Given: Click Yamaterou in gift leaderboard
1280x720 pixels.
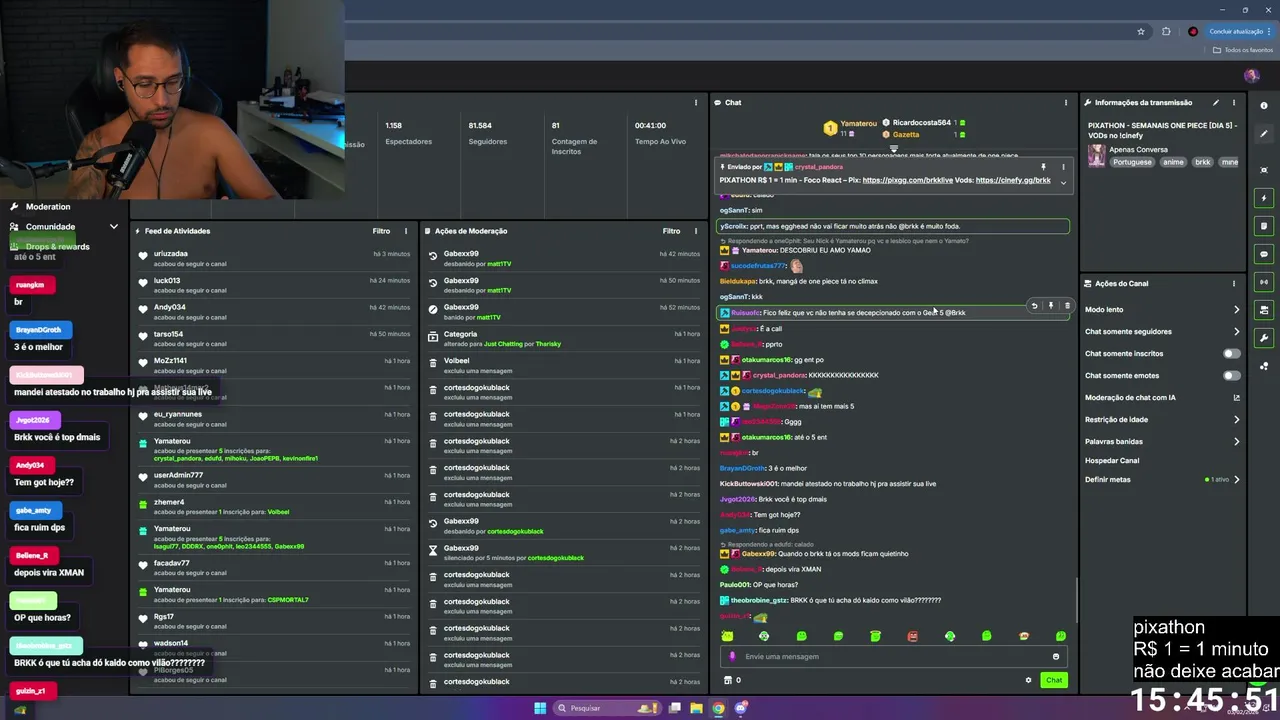Looking at the screenshot, I should point(858,124).
